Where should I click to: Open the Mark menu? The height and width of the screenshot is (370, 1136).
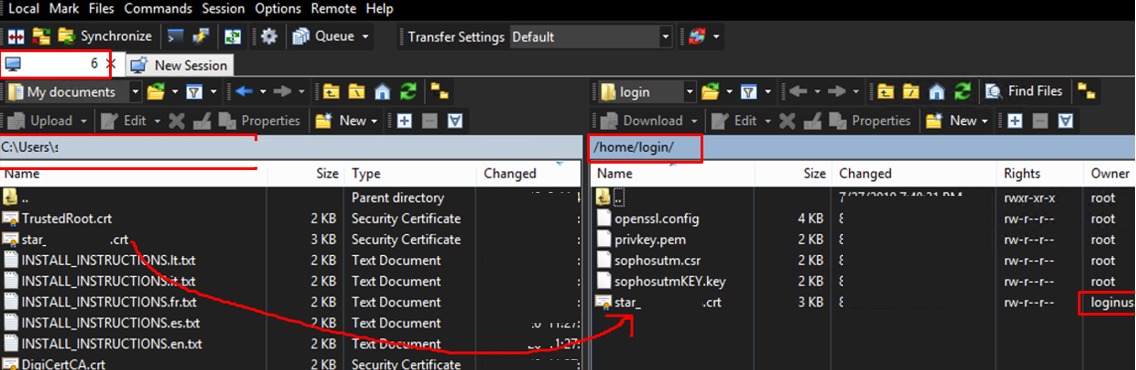[x=64, y=9]
